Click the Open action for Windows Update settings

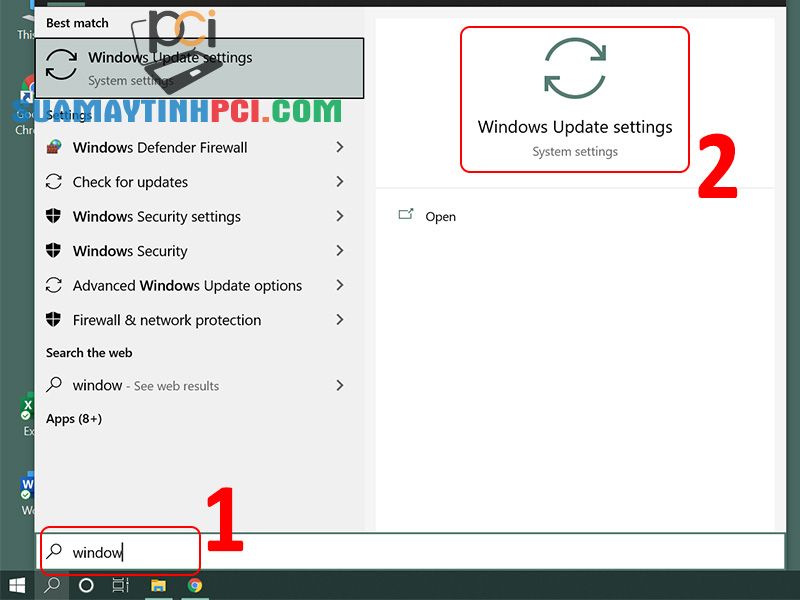tap(440, 216)
